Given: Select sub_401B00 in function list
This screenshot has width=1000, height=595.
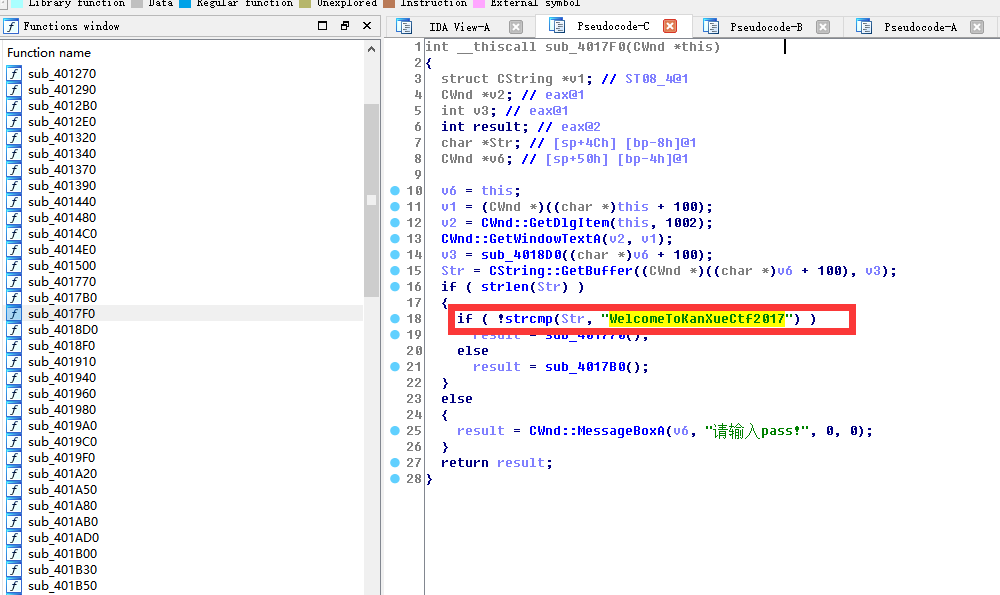Looking at the screenshot, I should point(62,554).
